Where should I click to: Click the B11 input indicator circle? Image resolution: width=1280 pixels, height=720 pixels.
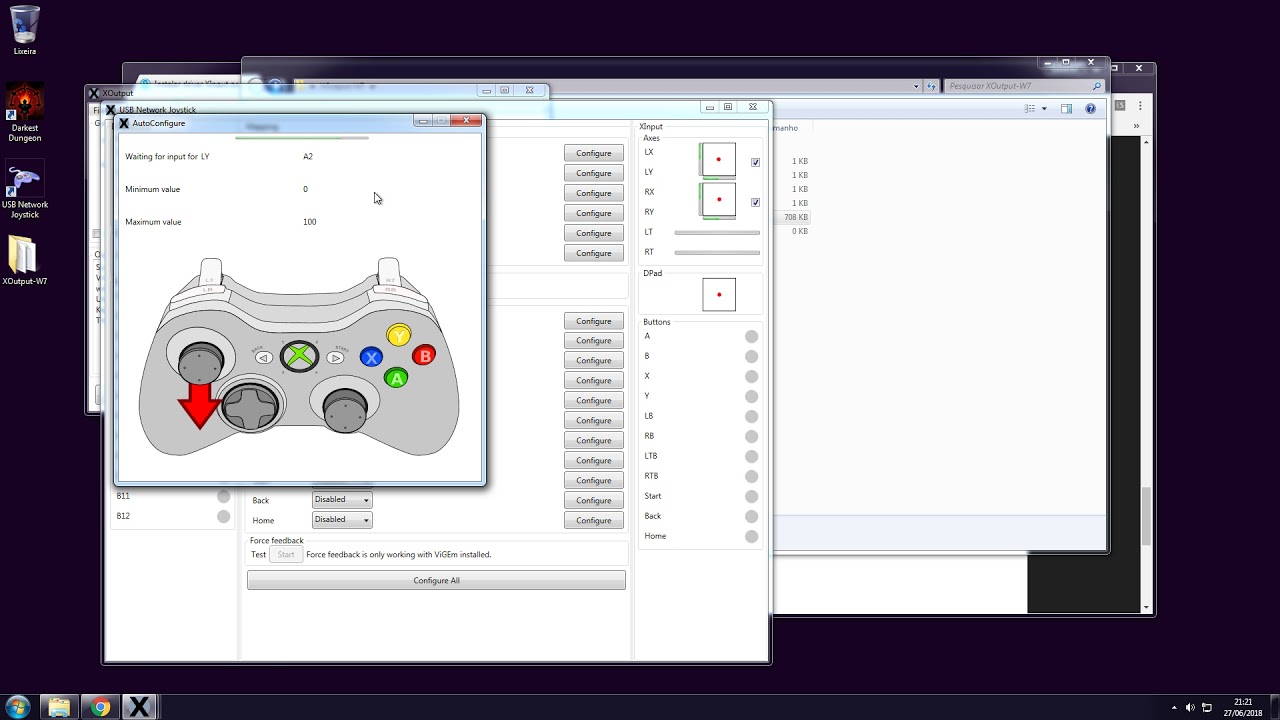224,496
